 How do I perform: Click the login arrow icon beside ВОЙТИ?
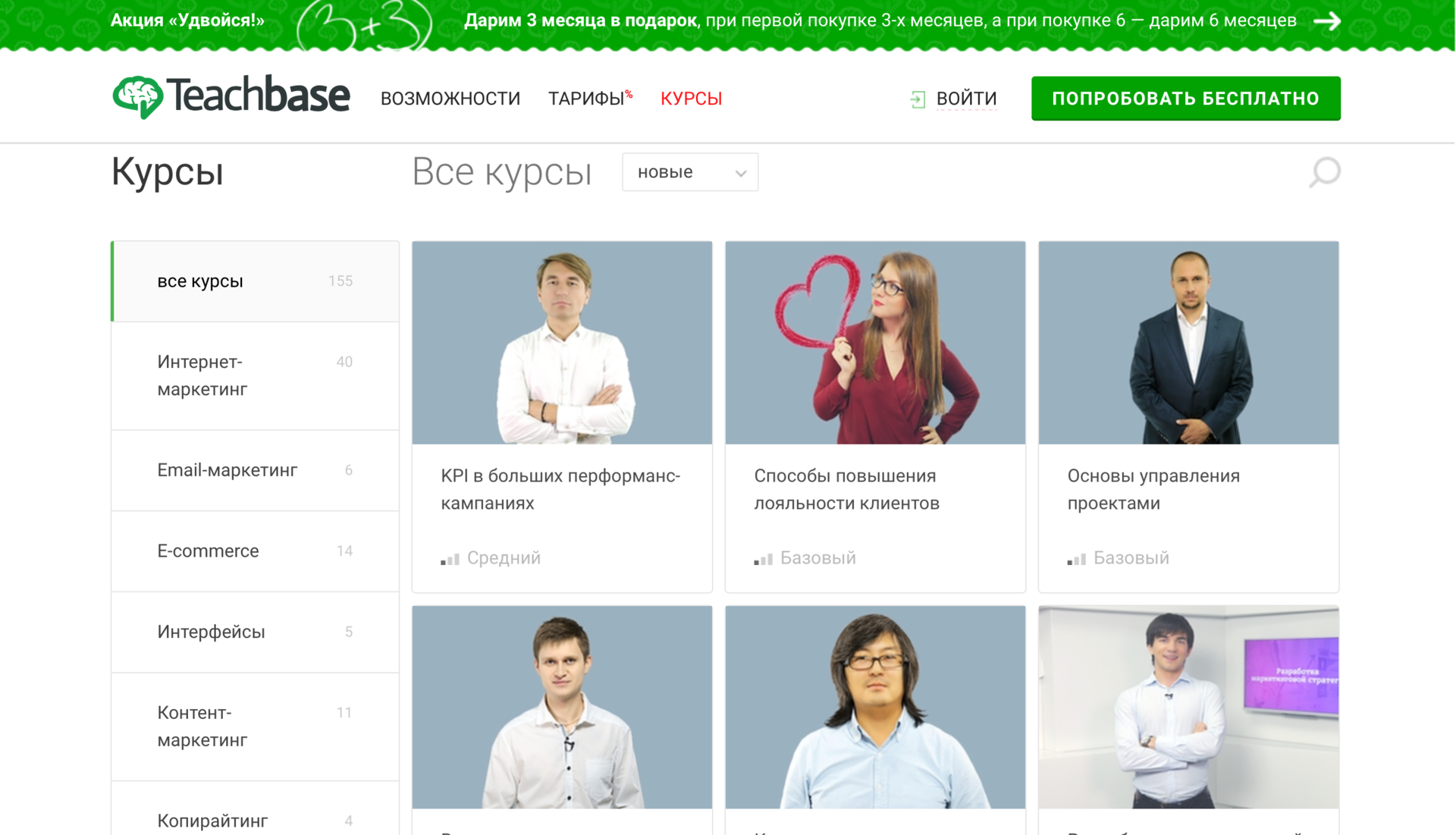click(x=918, y=98)
